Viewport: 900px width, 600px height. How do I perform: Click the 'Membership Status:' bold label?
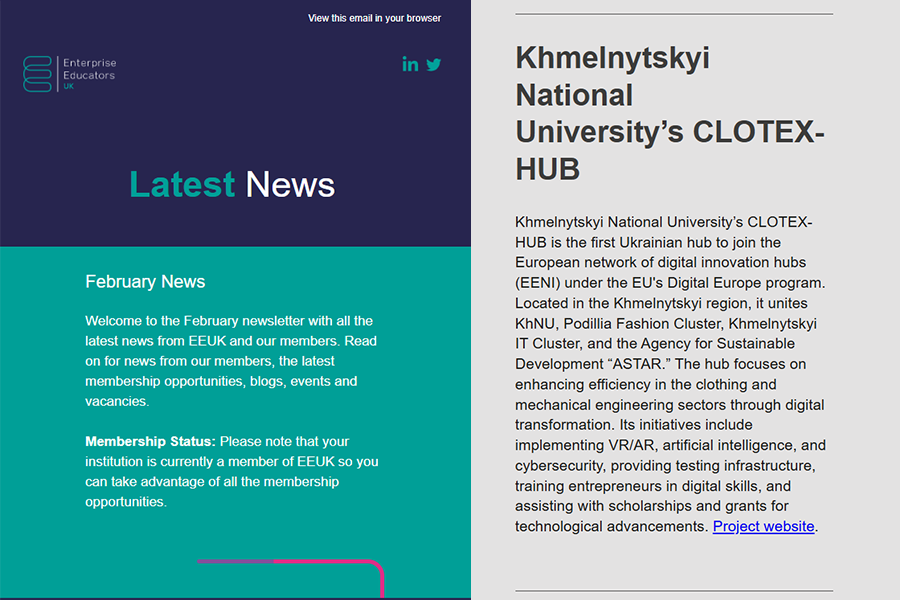pyautogui.click(x=150, y=442)
